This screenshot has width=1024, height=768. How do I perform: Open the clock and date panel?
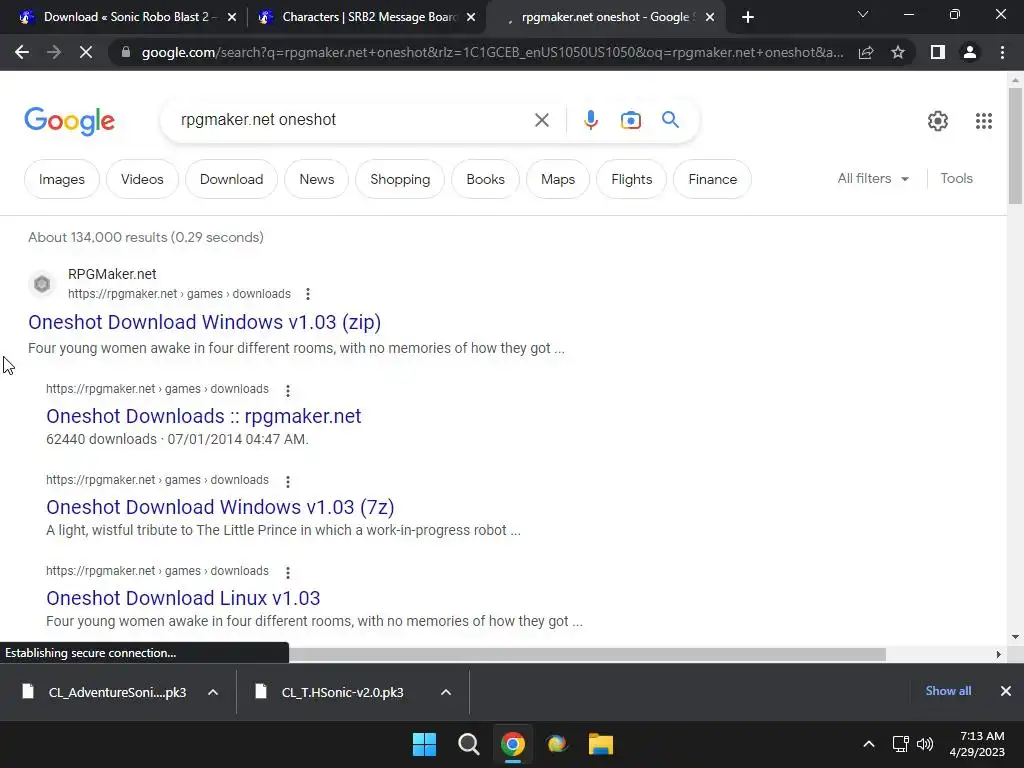(x=977, y=744)
